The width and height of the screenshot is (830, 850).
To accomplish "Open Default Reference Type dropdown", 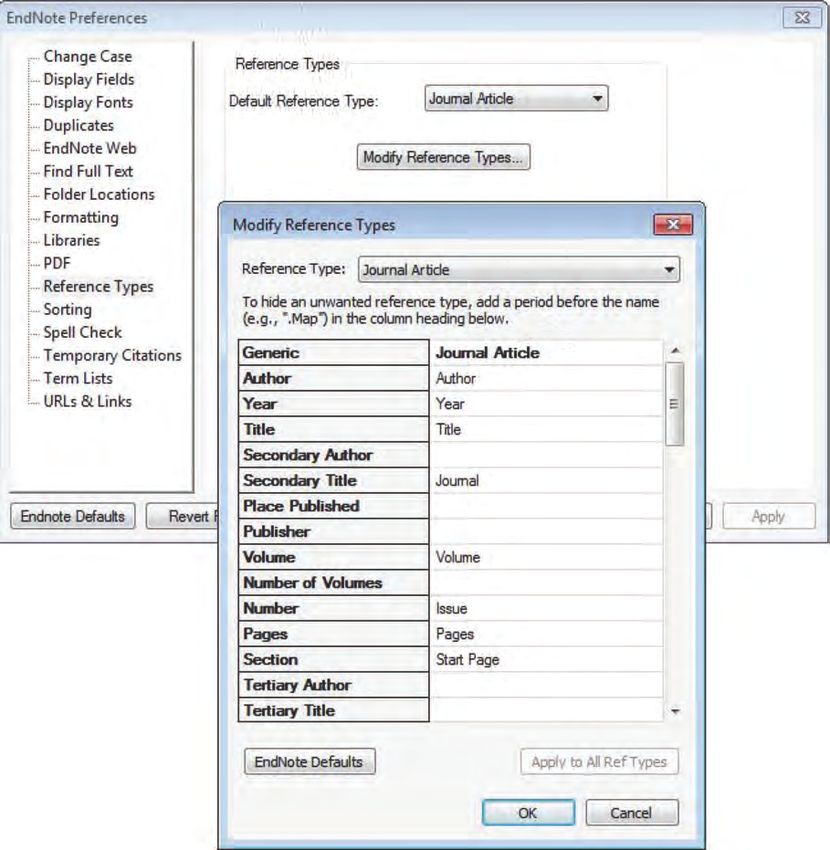I will [516, 99].
